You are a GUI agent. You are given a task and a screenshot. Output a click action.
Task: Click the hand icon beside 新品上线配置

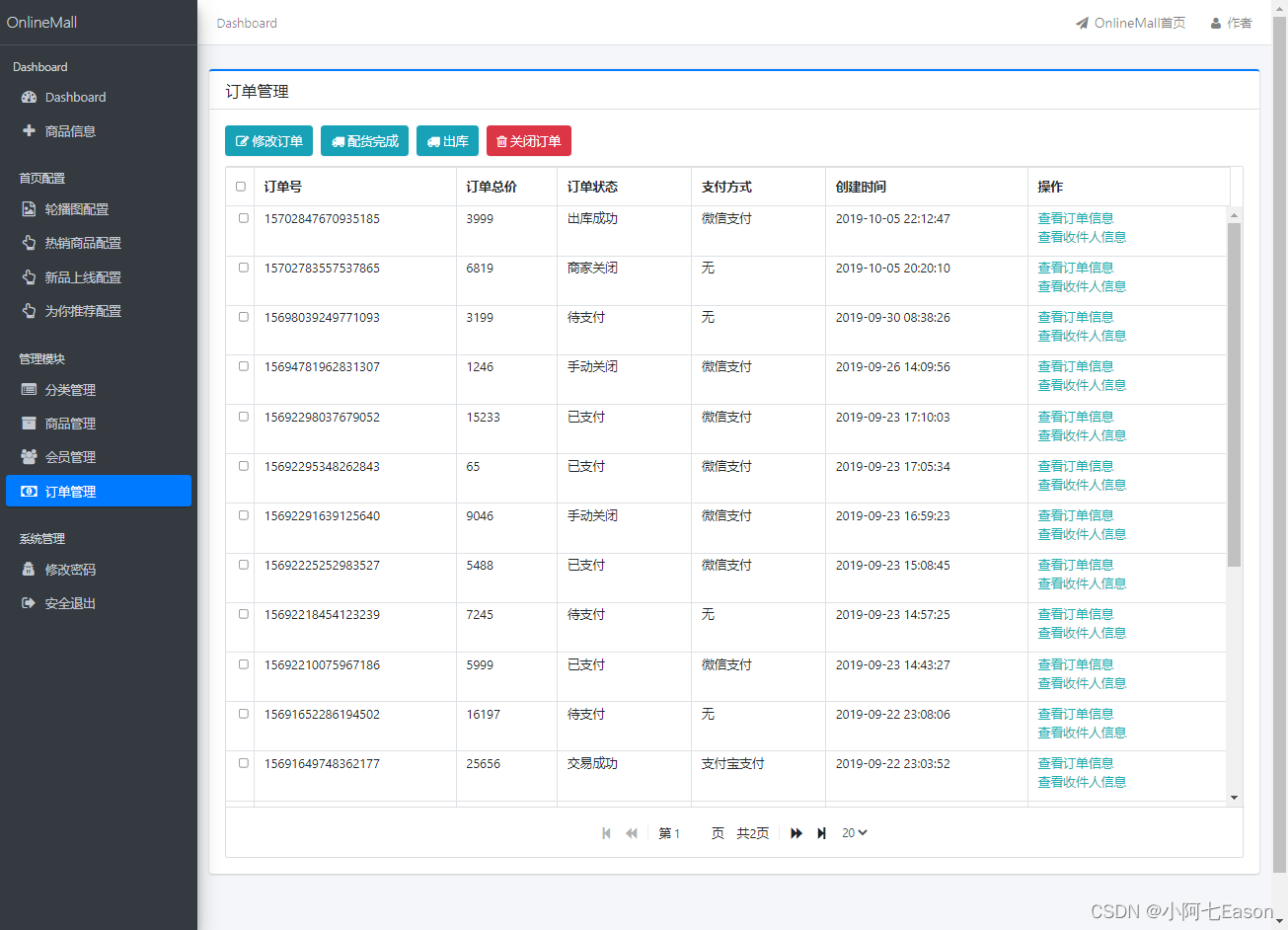(x=29, y=277)
